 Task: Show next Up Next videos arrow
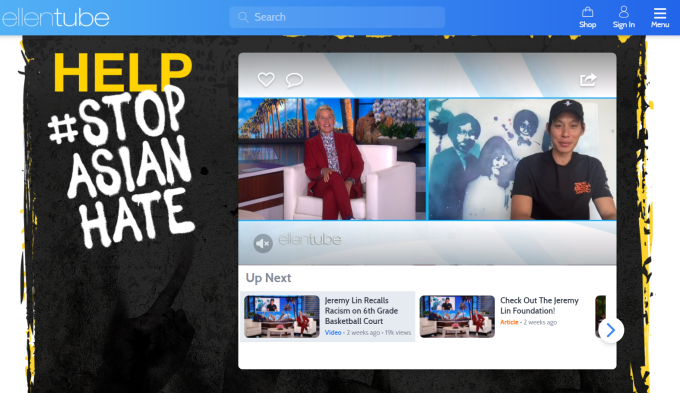pos(611,330)
